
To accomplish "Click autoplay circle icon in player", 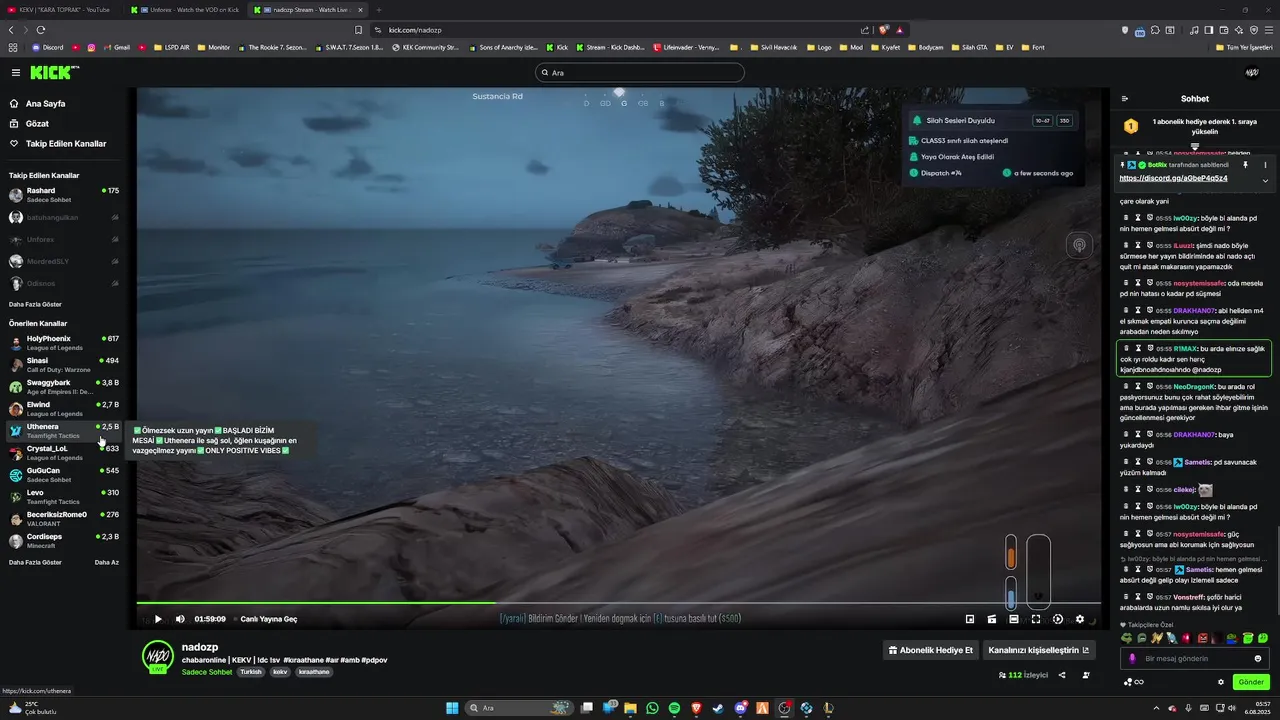I will (1058, 619).
